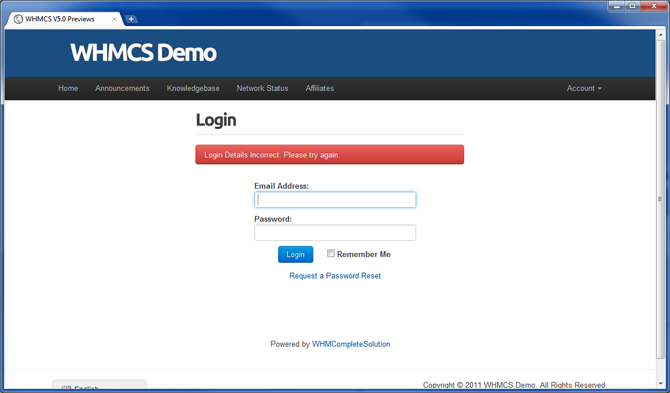Click the scroll down arrow at the scrollbar bottom

click(x=660, y=384)
